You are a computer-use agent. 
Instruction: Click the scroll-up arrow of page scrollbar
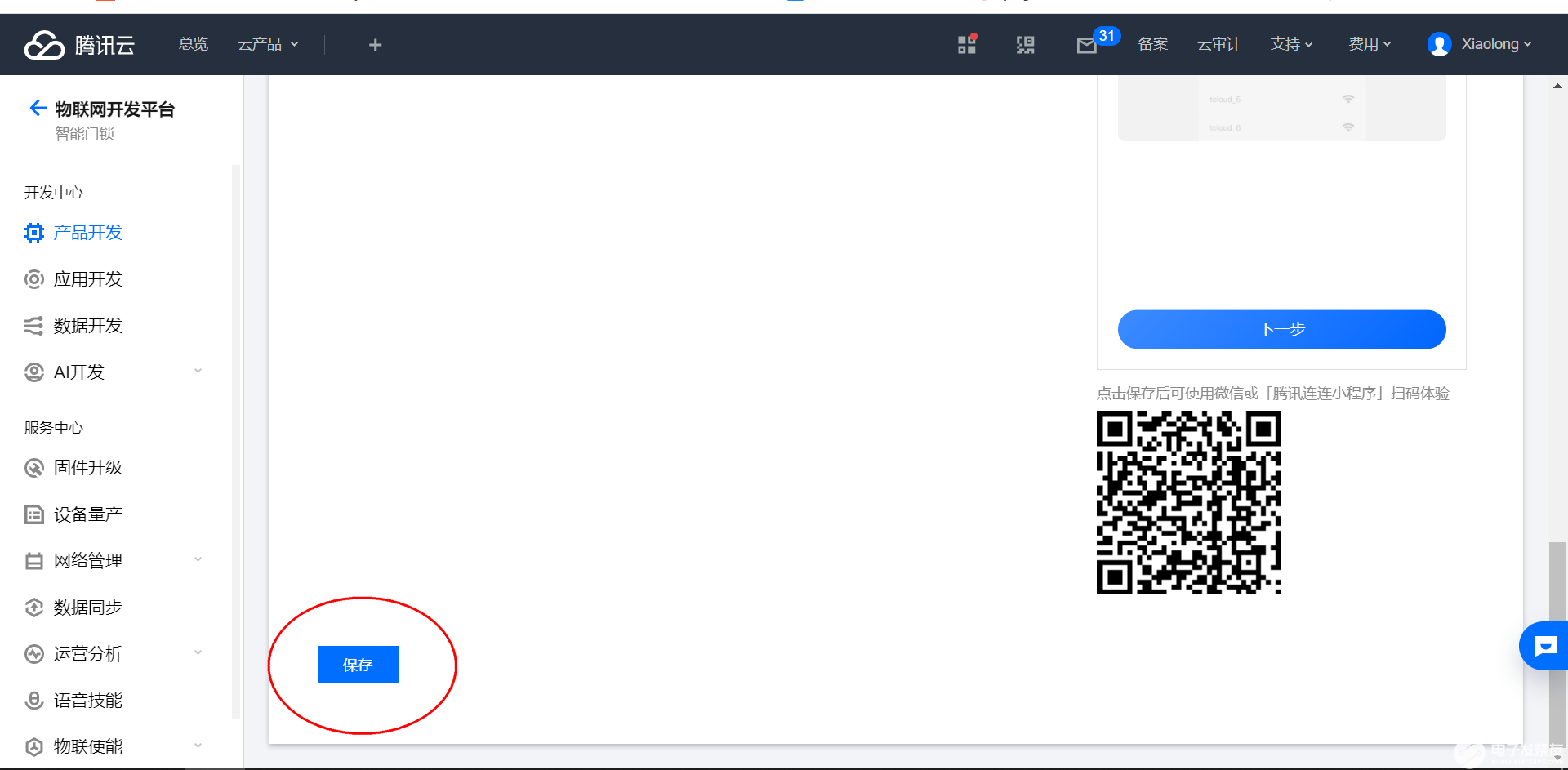1557,86
